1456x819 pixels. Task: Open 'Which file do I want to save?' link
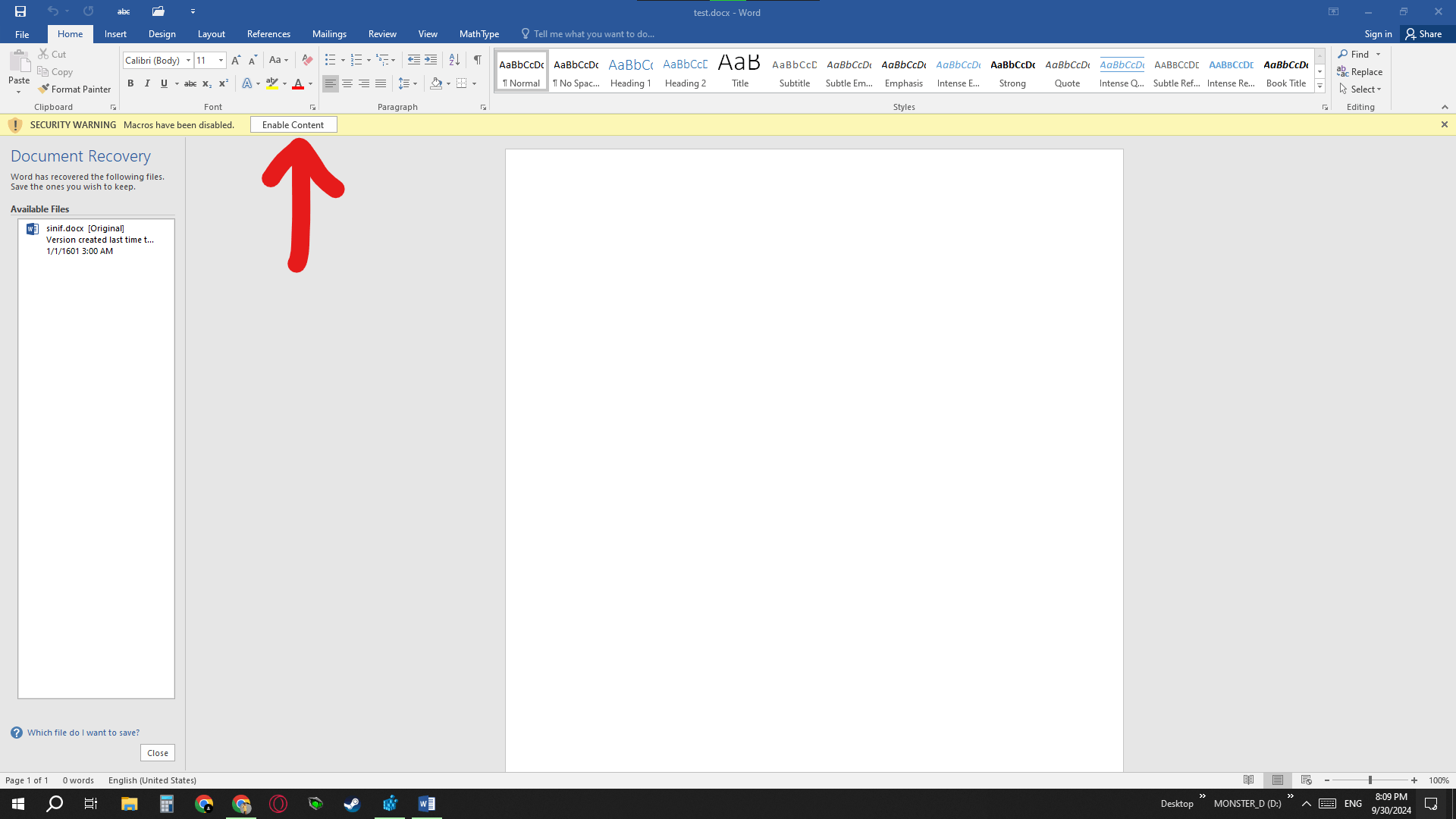83,732
